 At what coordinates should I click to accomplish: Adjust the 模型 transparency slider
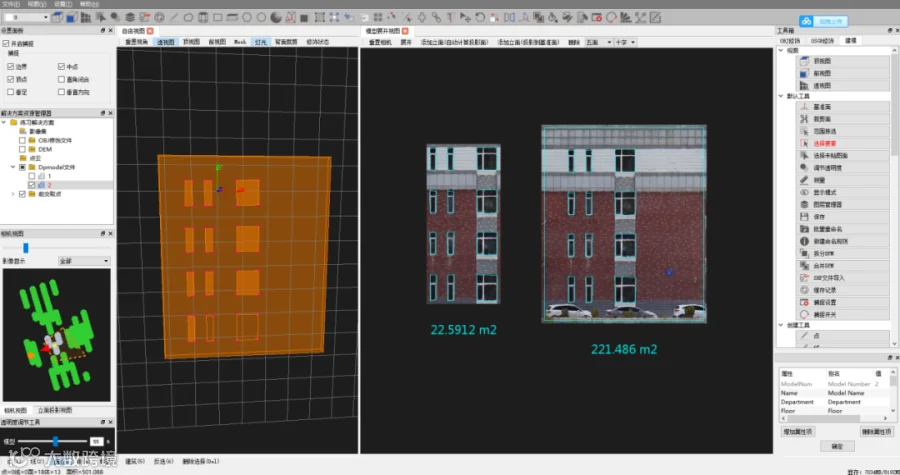[56, 440]
